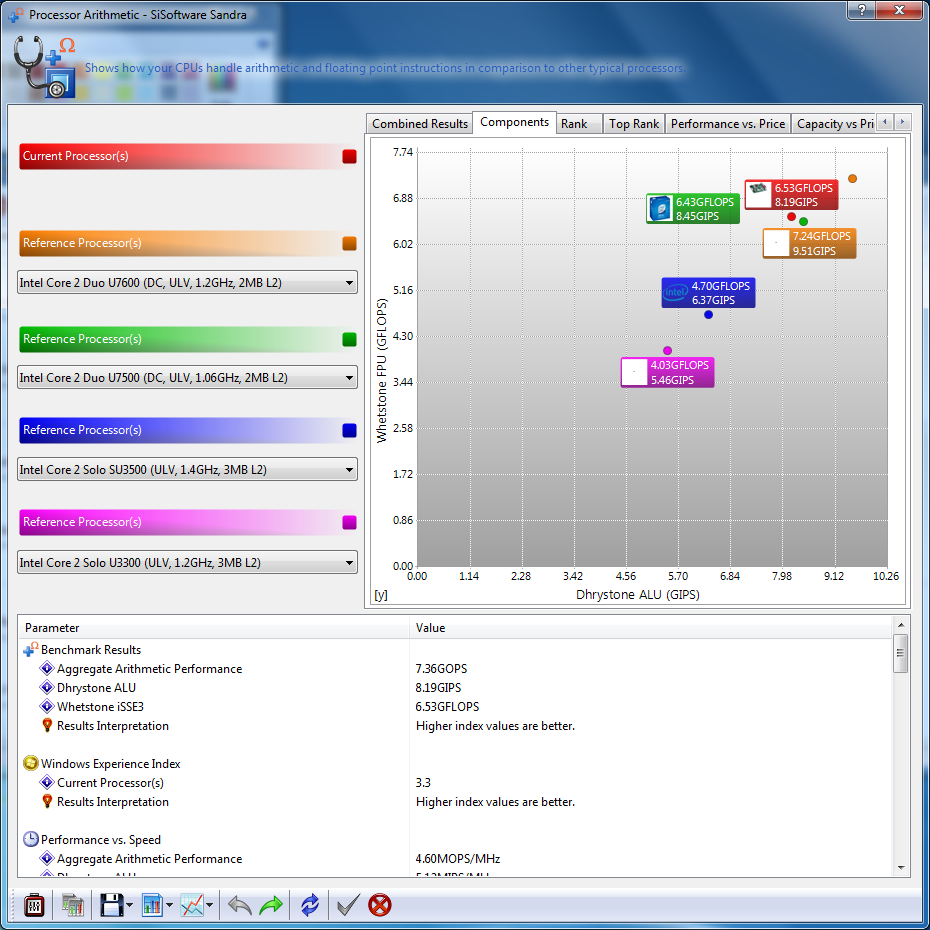Screen dimensions: 930x930
Task: Click the orange Reference Processor(s) bar
Action: pos(187,243)
